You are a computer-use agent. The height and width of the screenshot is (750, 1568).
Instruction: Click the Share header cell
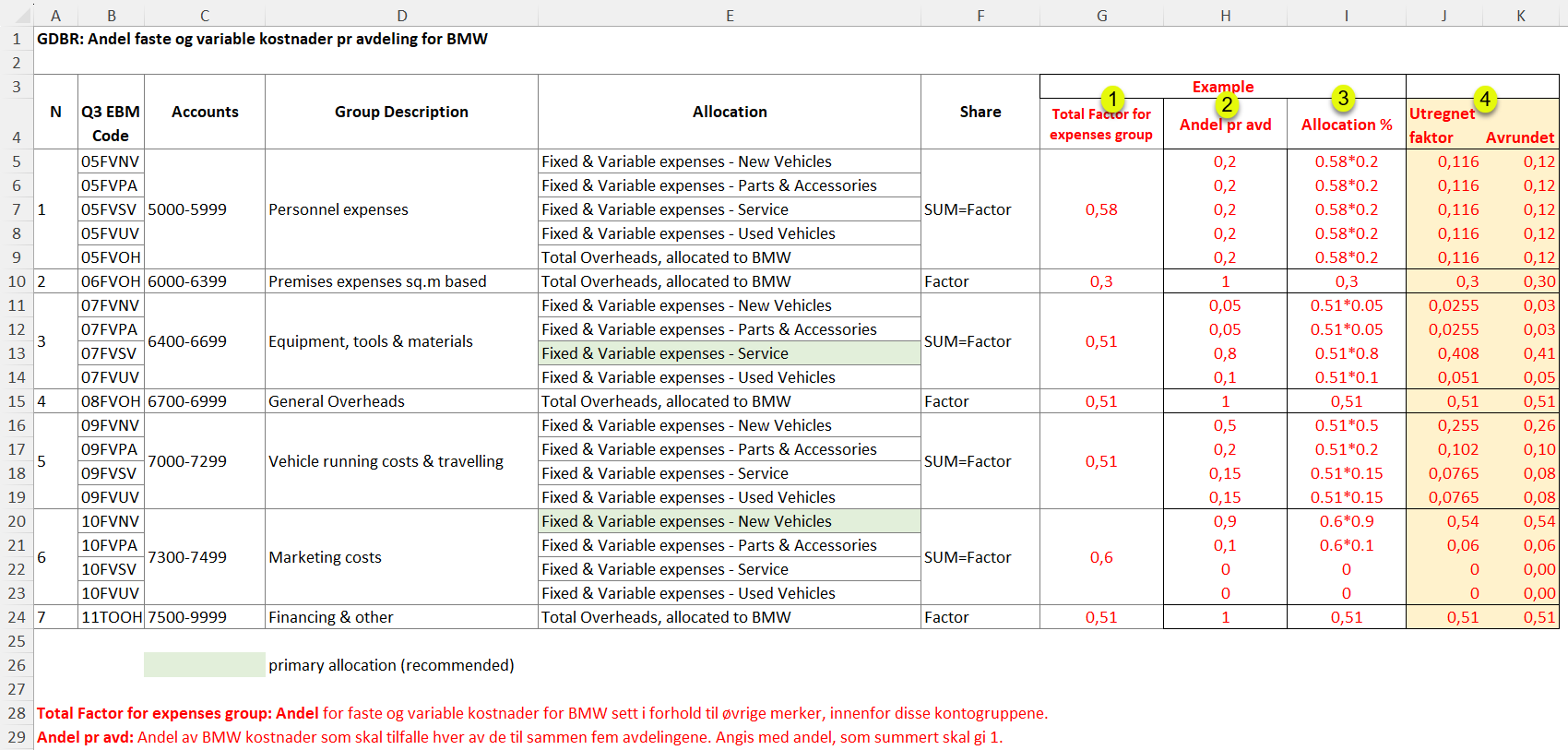click(x=980, y=112)
